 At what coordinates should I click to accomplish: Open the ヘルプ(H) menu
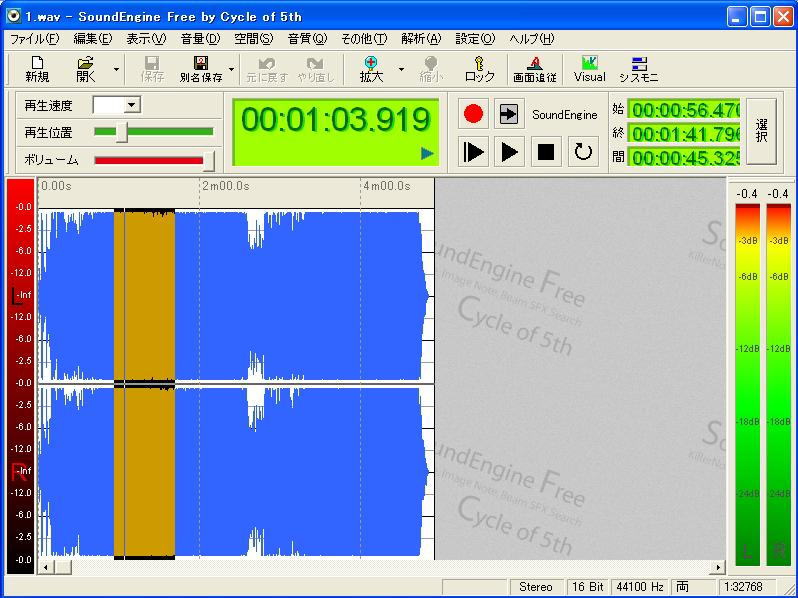coord(531,39)
